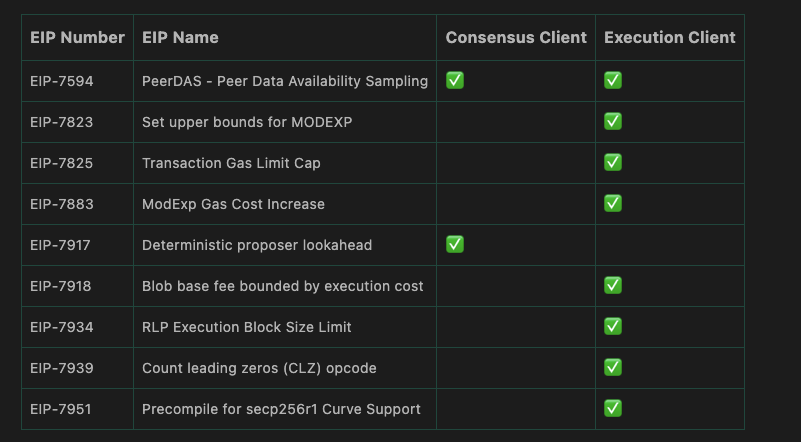The image size is (801, 442).
Task: Click the EIP Name column header
Action: pos(180,38)
